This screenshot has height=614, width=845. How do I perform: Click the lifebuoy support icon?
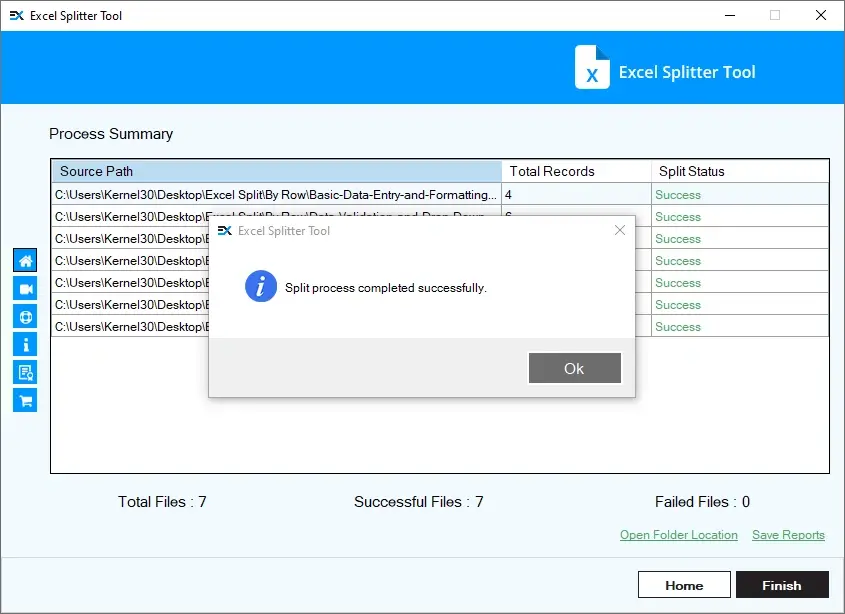pyautogui.click(x=25, y=317)
